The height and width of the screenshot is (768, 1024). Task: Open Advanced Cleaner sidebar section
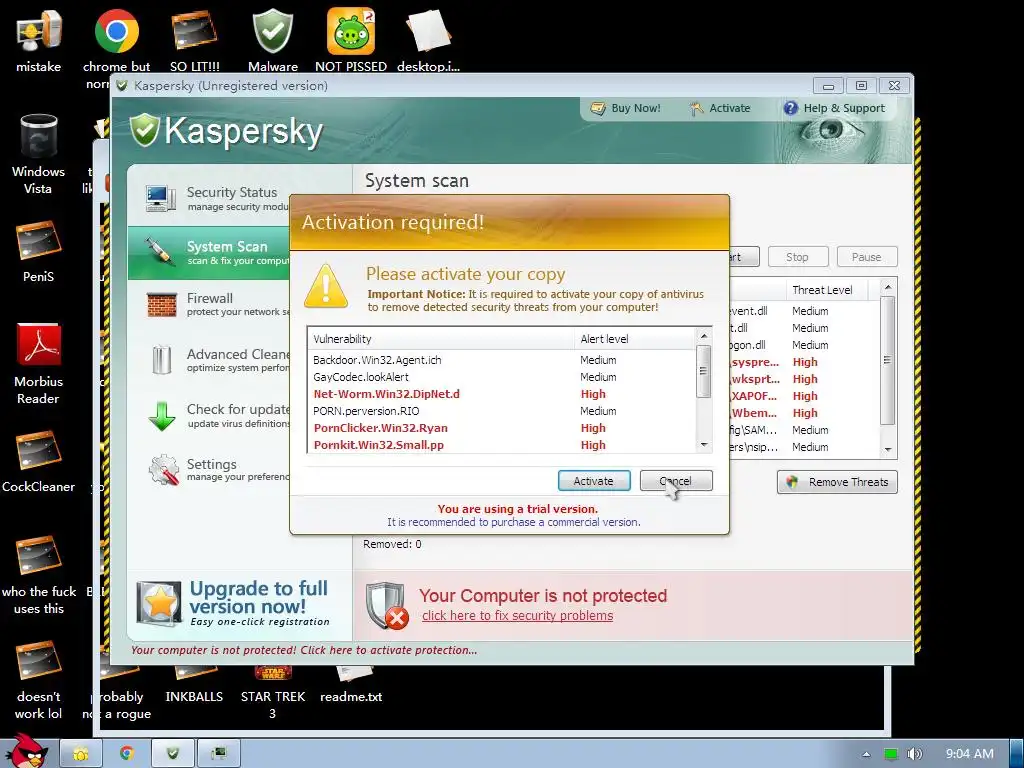point(209,360)
